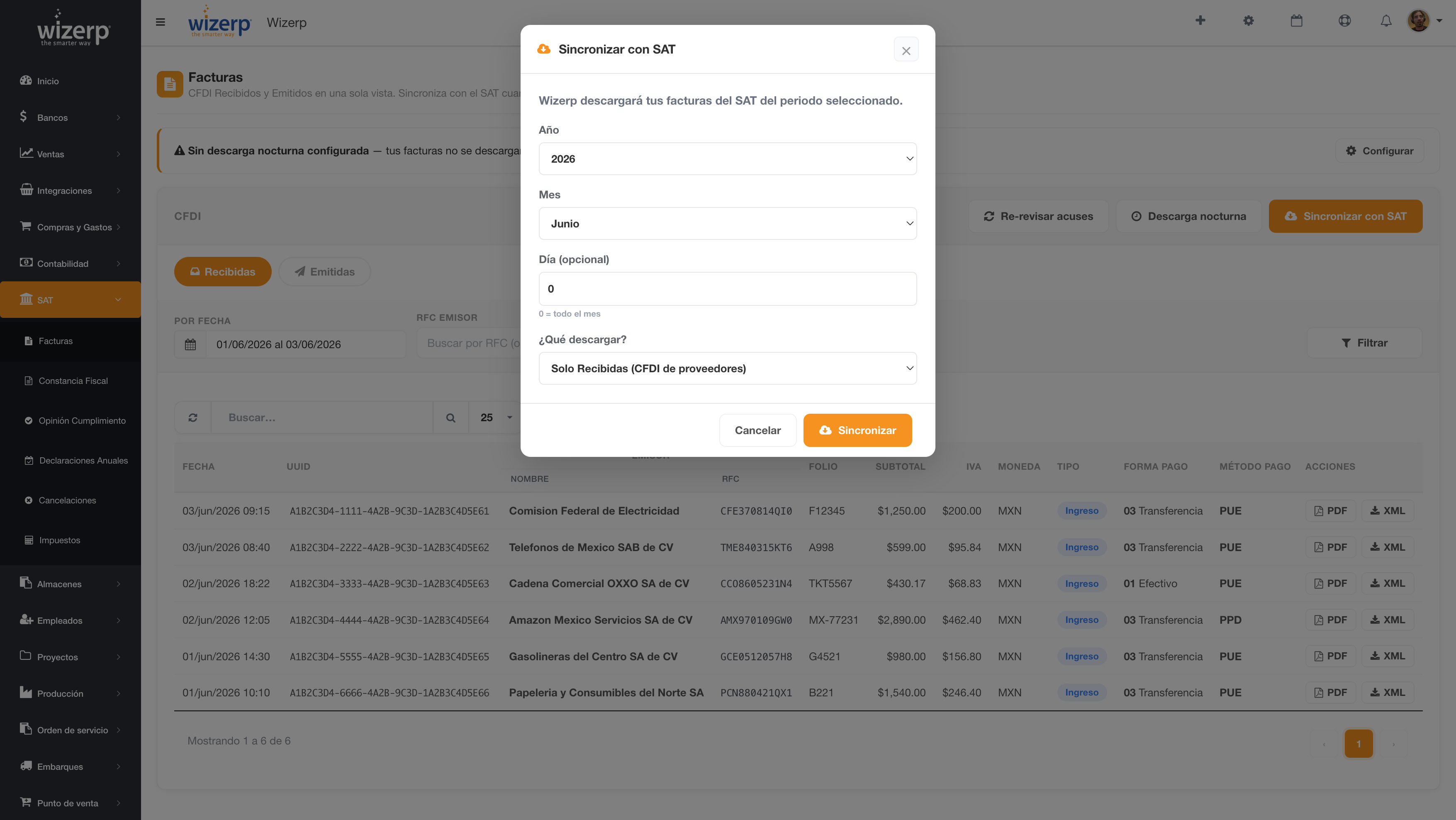This screenshot has height=820, width=1456.
Task: Expand the Empleados sidebar menu
Action: (x=70, y=620)
